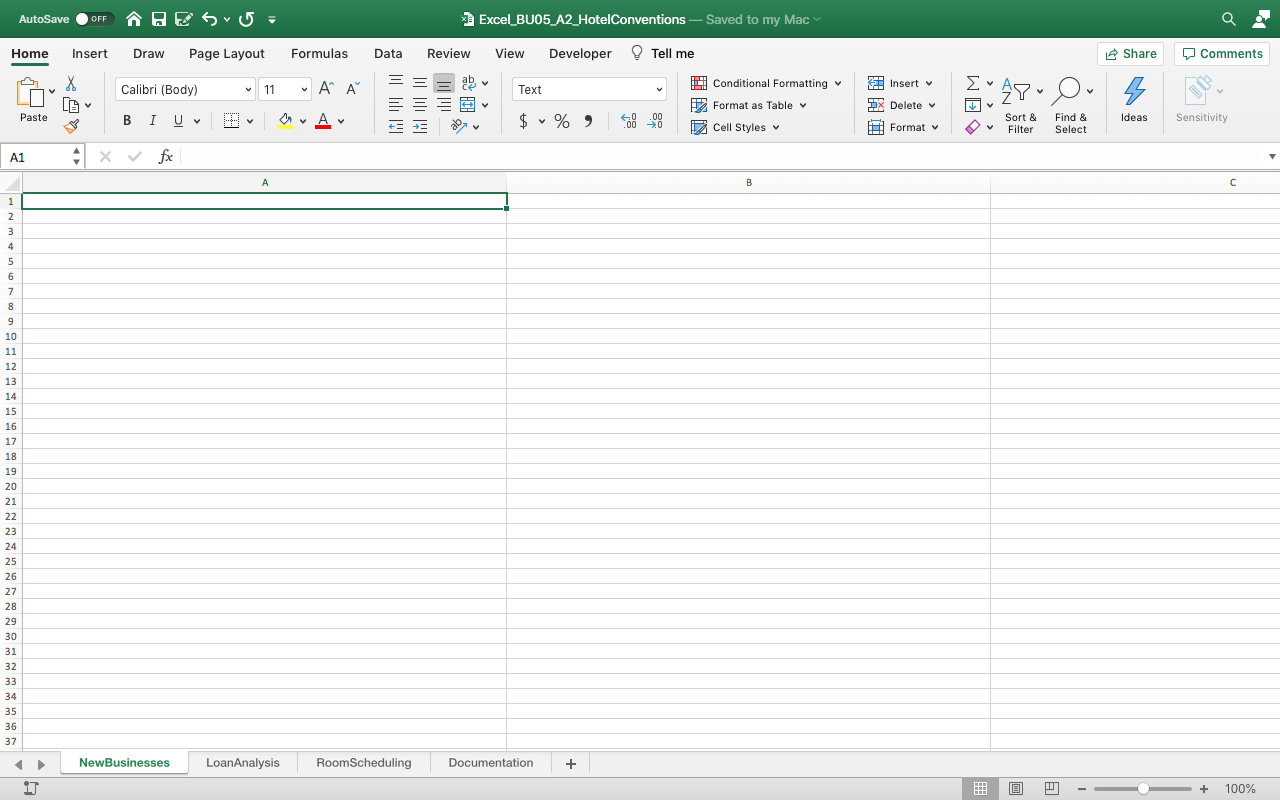Apply the red font color

(x=323, y=121)
